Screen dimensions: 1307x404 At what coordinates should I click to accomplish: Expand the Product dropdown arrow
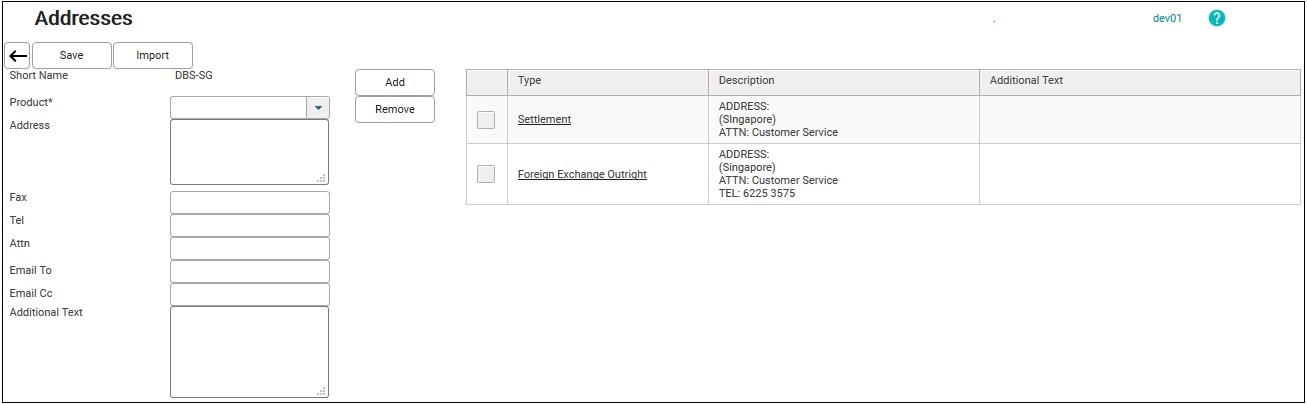tap(318, 107)
